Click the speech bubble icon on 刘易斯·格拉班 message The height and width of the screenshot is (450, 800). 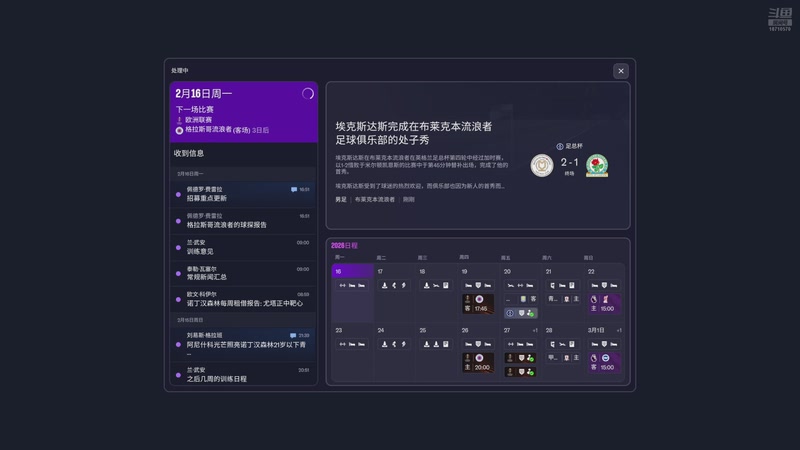tap(293, 336)
